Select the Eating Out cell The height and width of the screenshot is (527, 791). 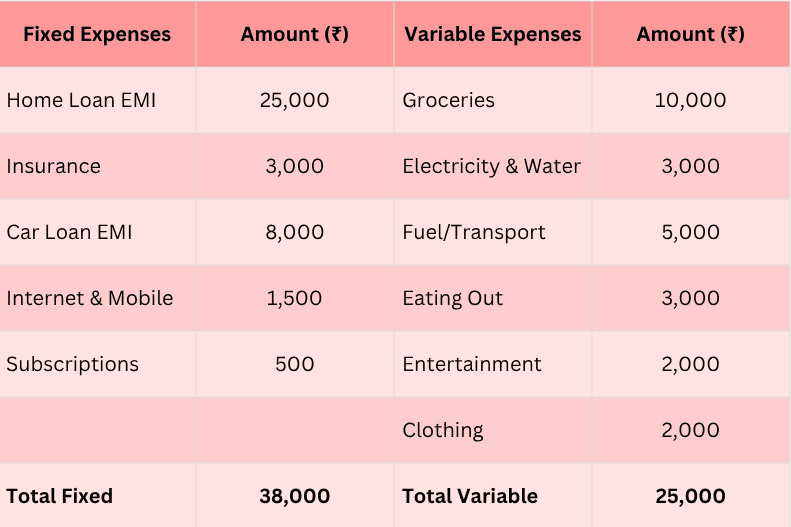453,298
